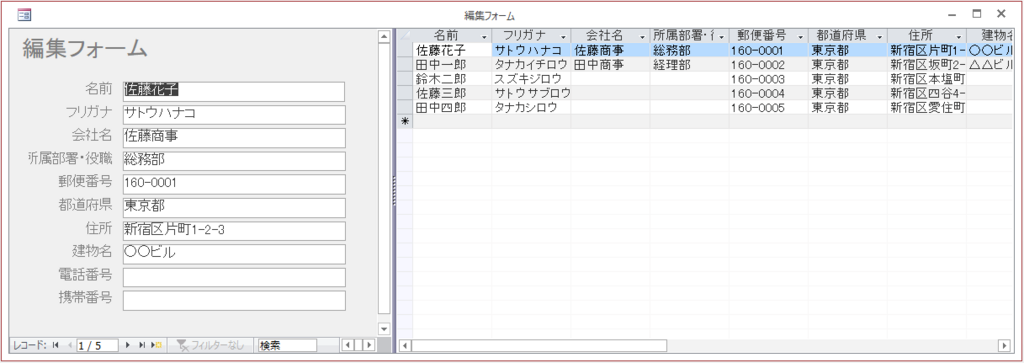1024x363 pixels.
Task: Jump to the last record button
Action: click(142, 345)
